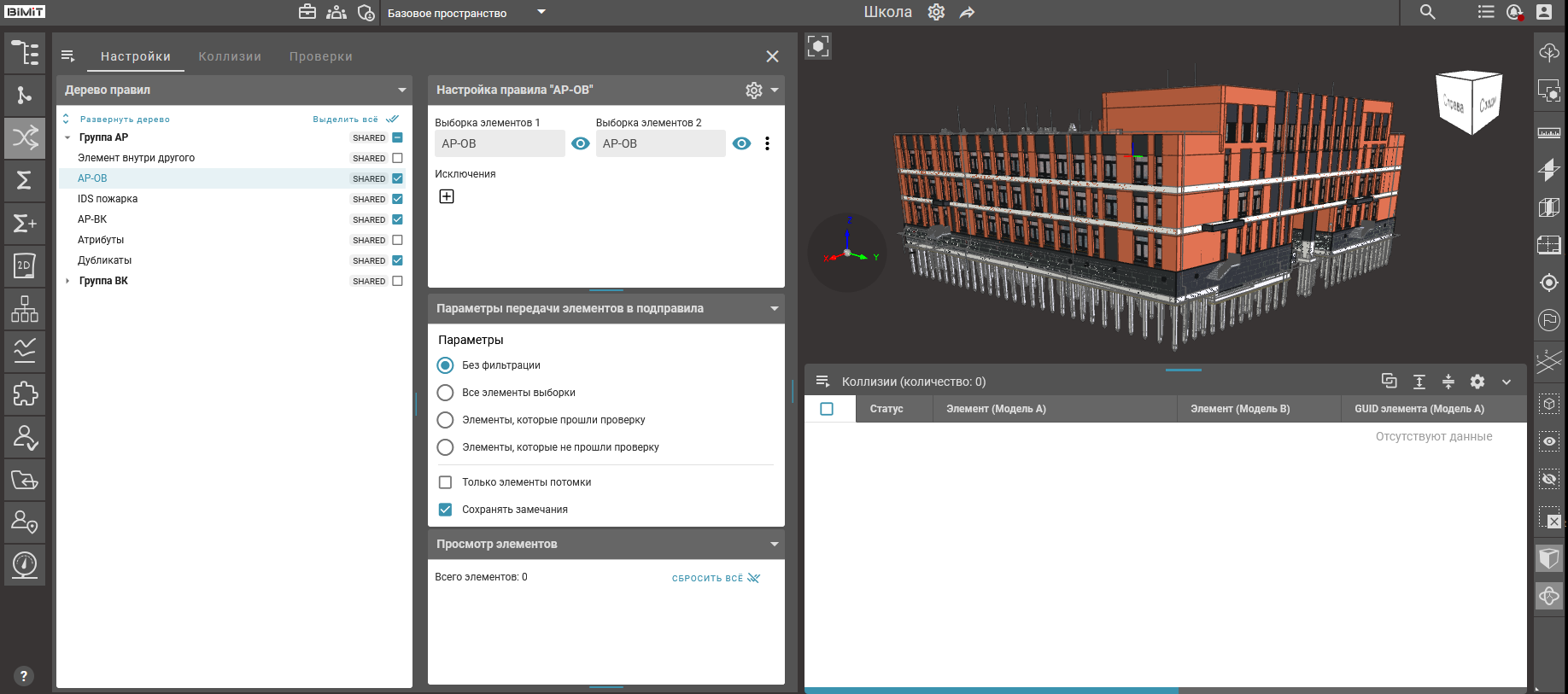Image resolution: width=1568 pixels, height=694 pixels.
Task: Click the 'Развернуть дерево' link
Action: coord(125,120)
